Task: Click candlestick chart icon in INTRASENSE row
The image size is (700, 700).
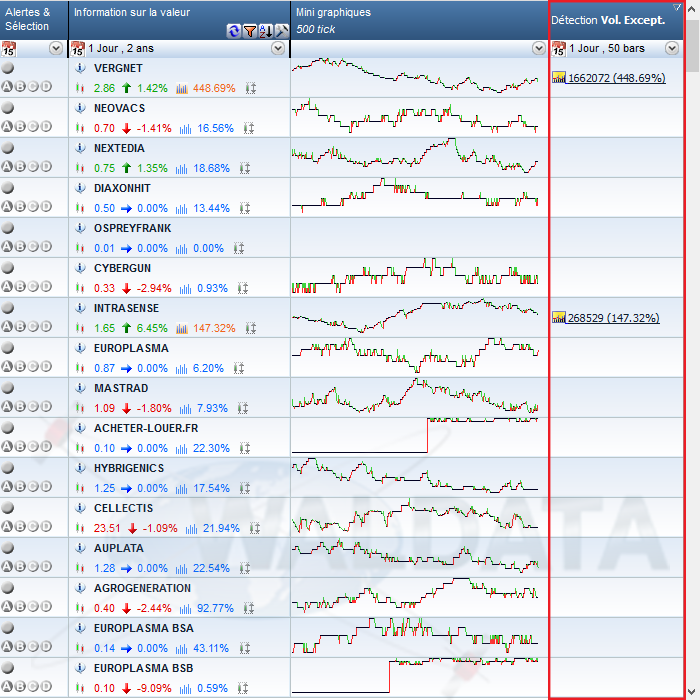Action: coord(80,328)
